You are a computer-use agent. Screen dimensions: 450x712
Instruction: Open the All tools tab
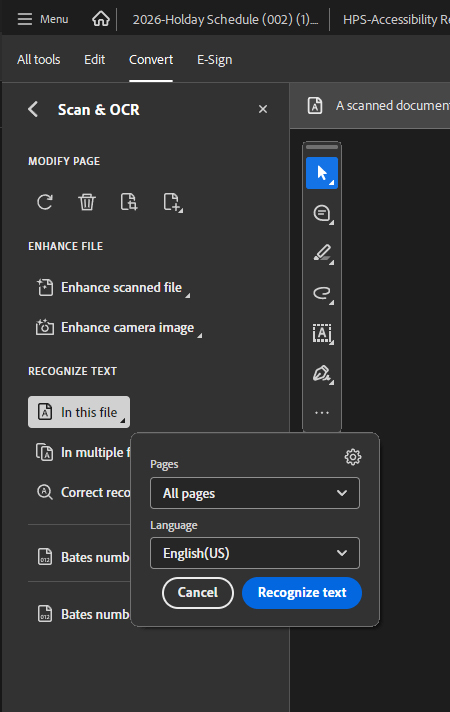[x=39, y=59]
